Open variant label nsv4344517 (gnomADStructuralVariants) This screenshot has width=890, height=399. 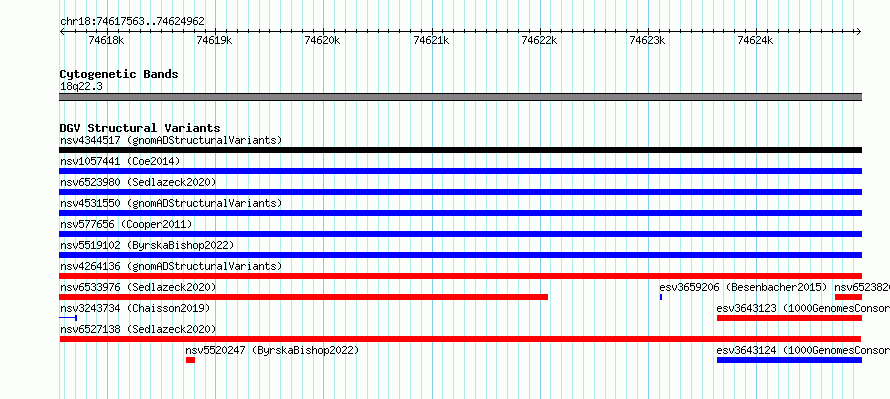coord(171,140)
